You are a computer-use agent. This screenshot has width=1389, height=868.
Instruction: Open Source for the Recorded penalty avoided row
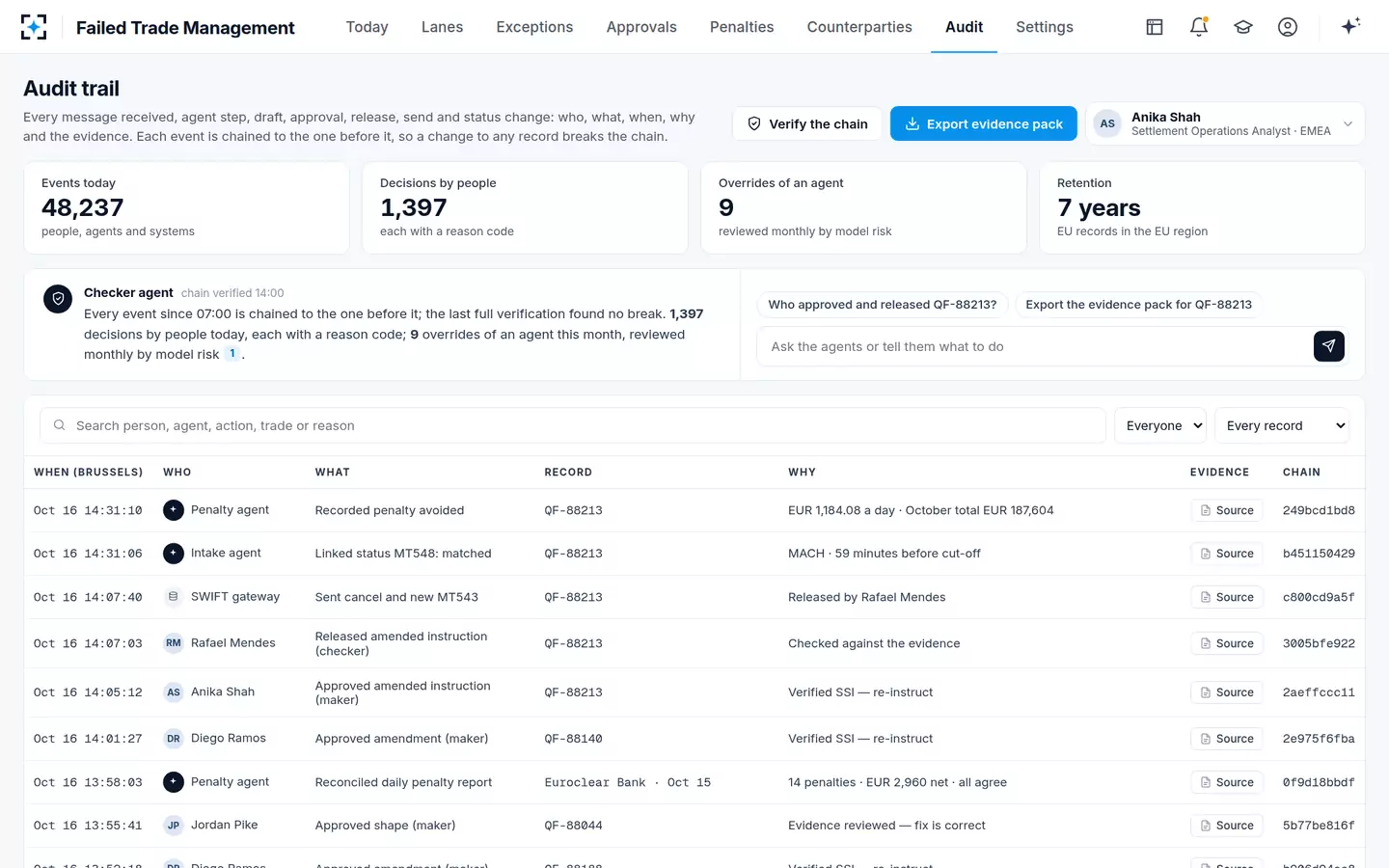coord(1227,510)
